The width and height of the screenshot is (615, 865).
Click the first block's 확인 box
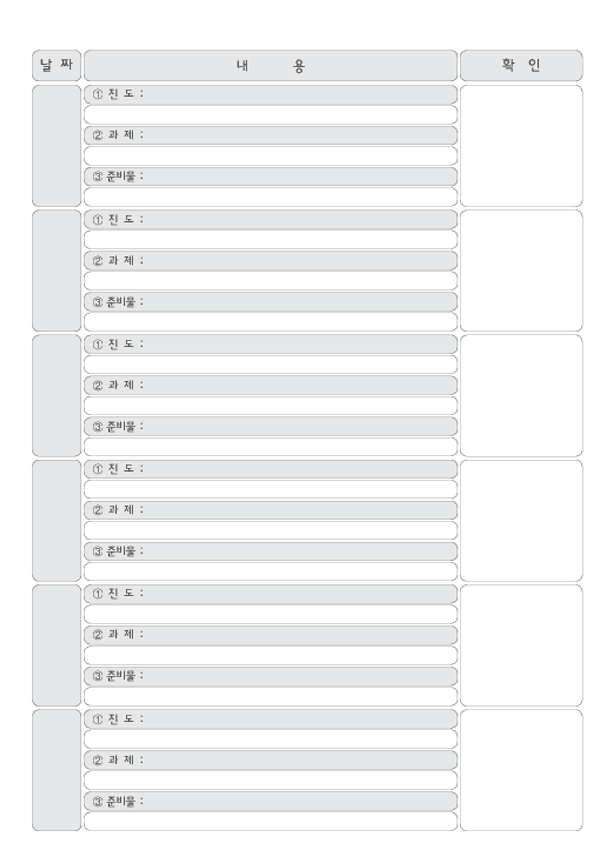521,146
